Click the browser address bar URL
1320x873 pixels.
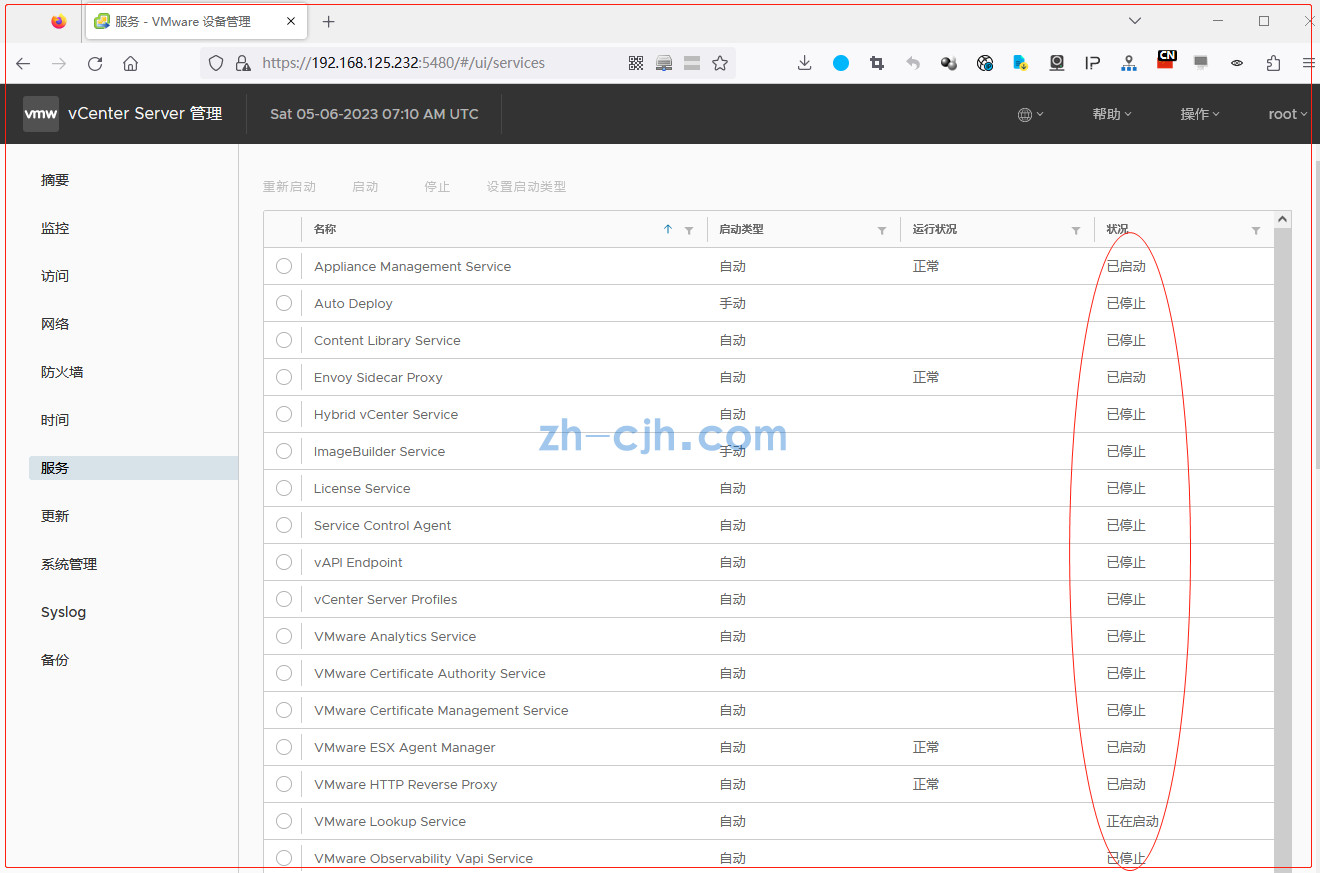(403, 63)
